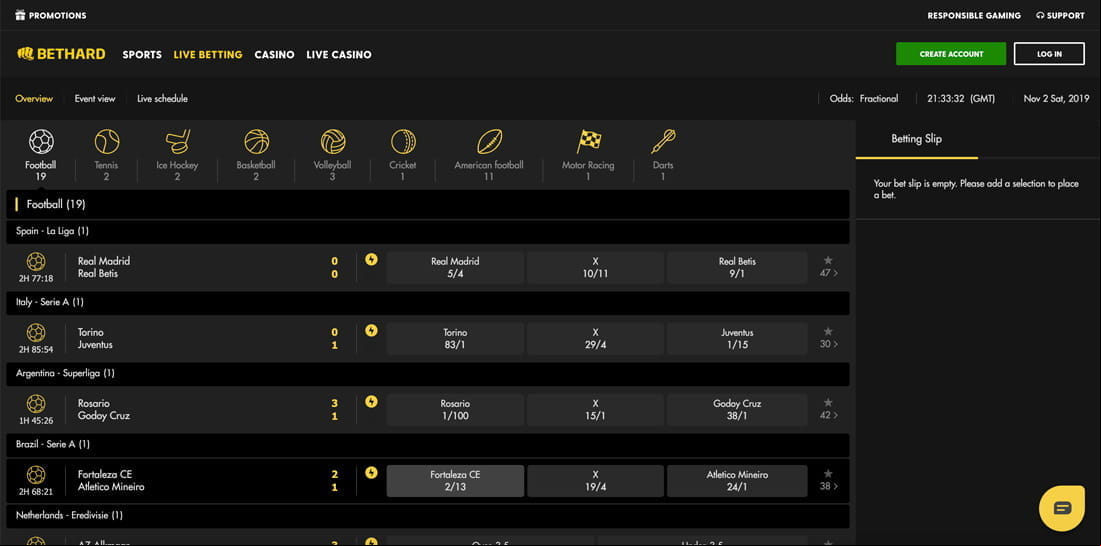This screenshot has width=1101, height=546.
Task: Open the Support link
Action: click(x=1060, y=15)
